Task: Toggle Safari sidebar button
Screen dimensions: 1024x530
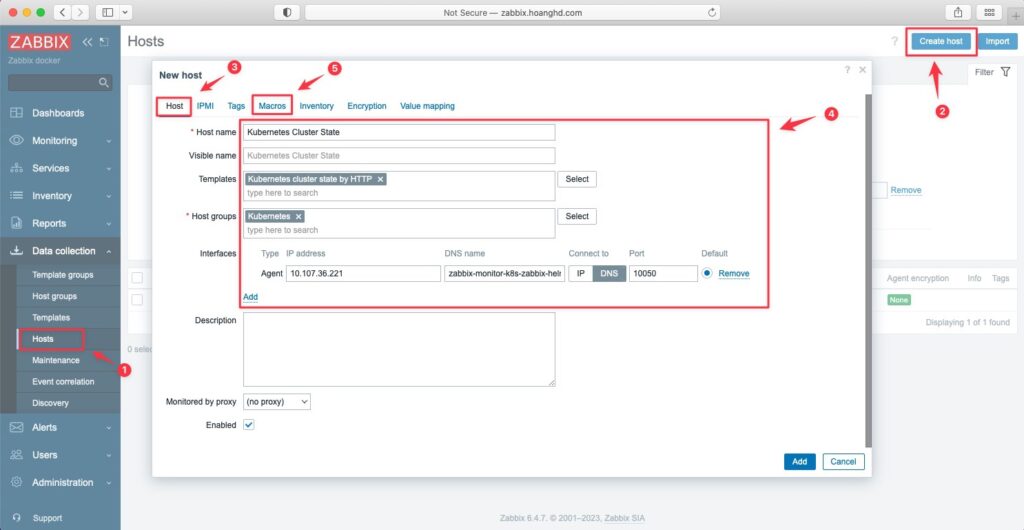Action: tap(108, 12)
